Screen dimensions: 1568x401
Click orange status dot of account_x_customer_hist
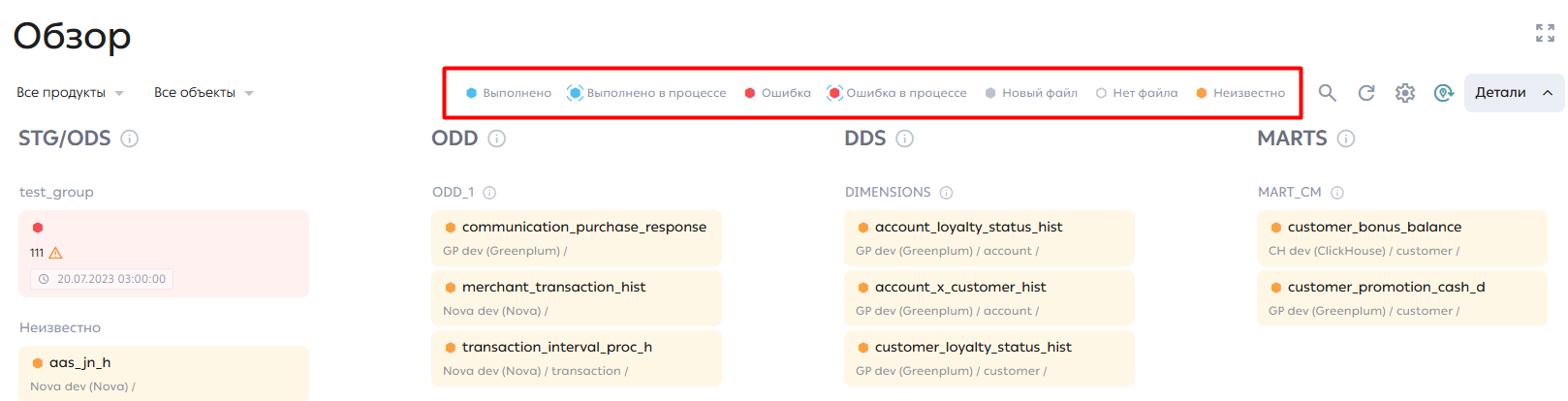[863, 288]
